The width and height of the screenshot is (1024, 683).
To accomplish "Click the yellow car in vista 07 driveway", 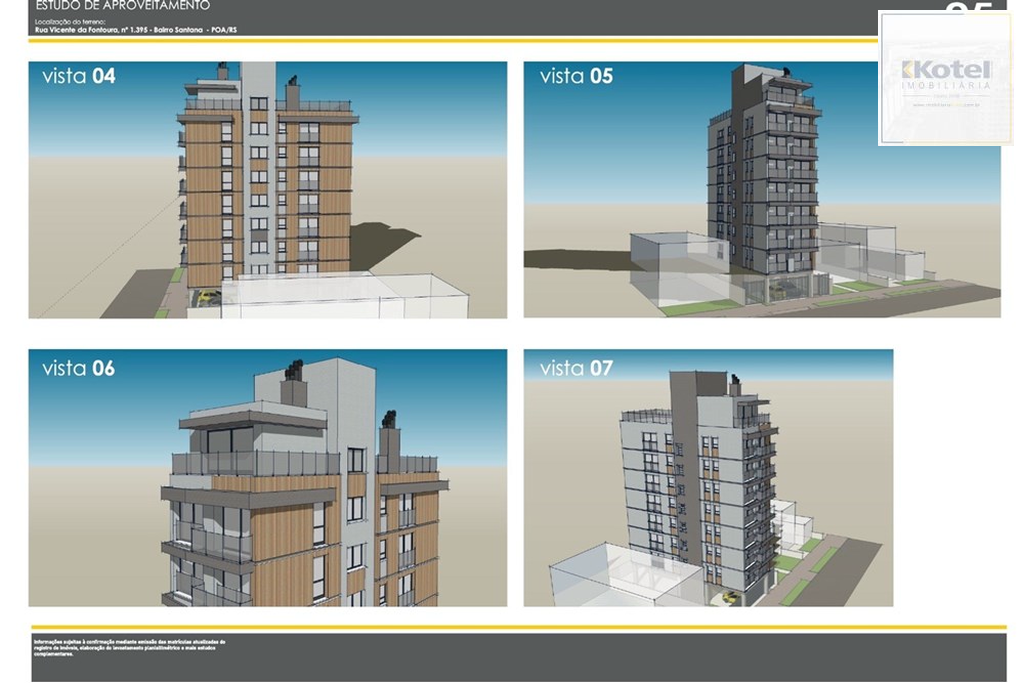I will coord(730,596).
